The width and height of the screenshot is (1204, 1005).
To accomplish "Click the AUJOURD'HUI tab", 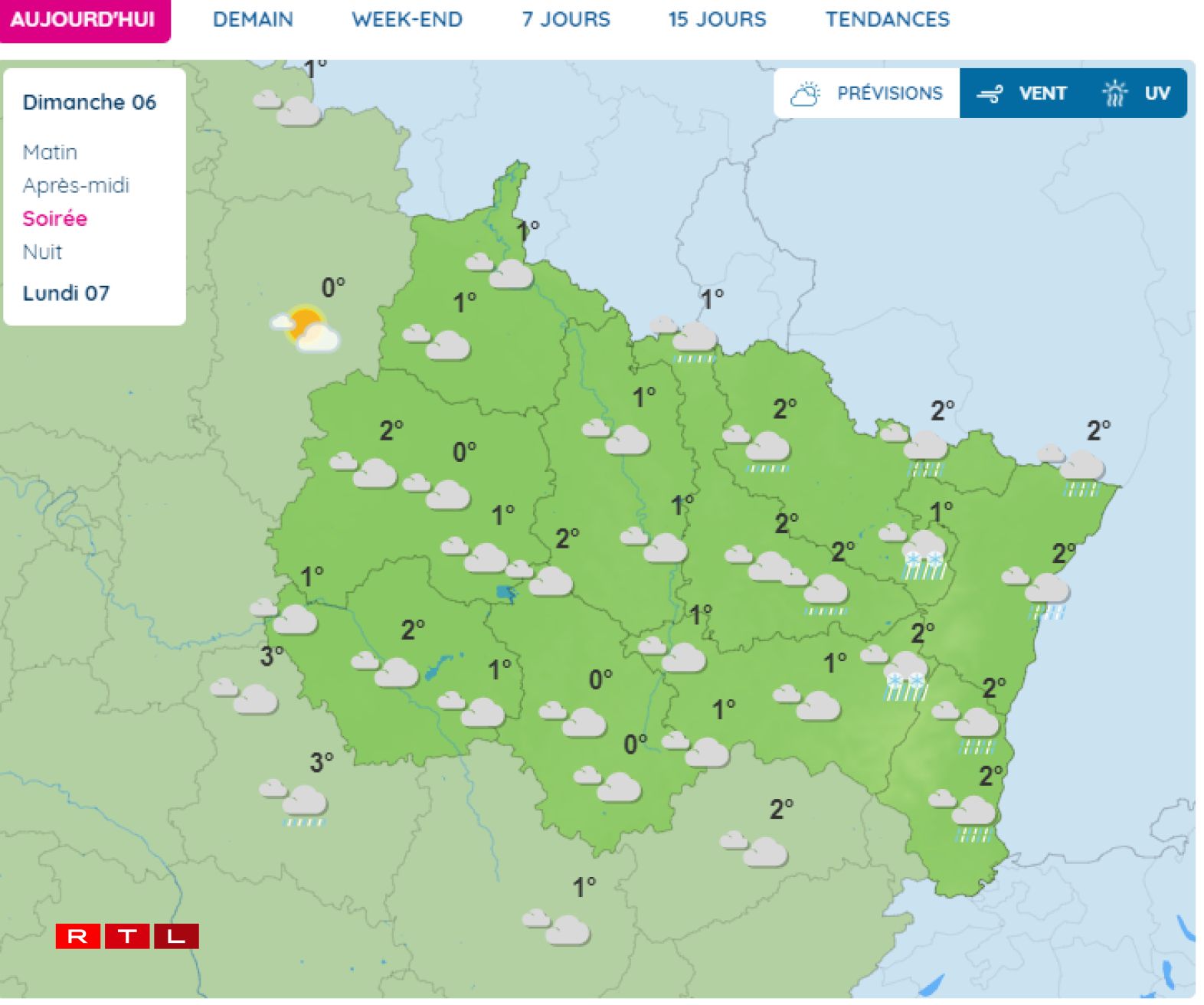I will [83, 19].
